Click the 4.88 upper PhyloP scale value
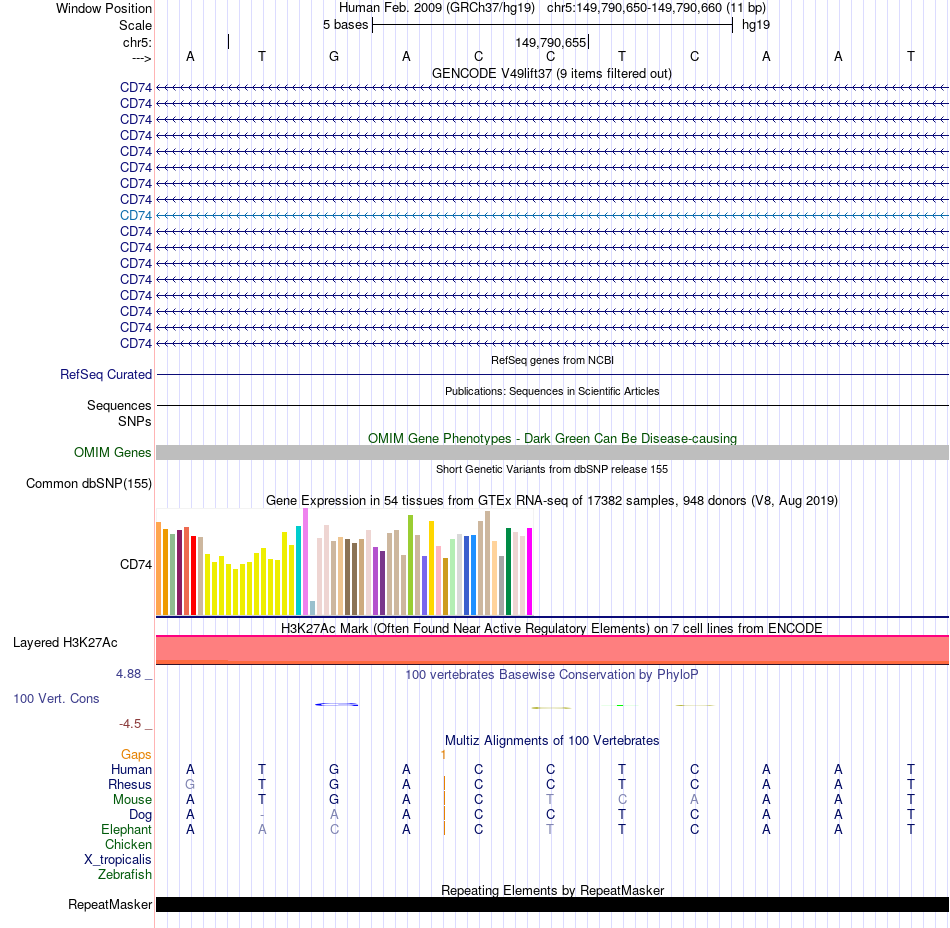The height and width of the screenshot is (928, 950). pos(128,674)
